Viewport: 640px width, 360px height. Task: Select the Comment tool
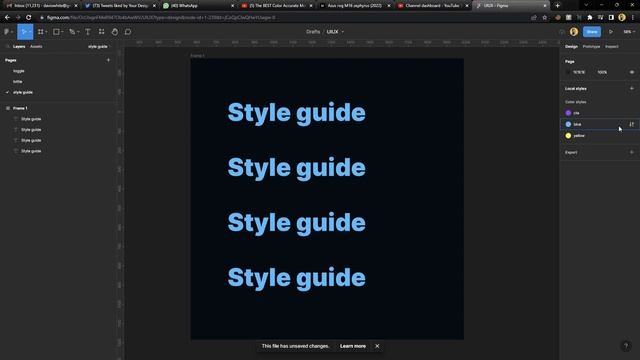point(128,31)
